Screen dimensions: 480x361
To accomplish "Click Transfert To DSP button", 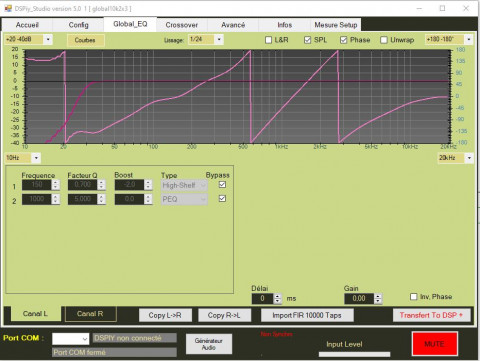I will click(x=432, y=315).
